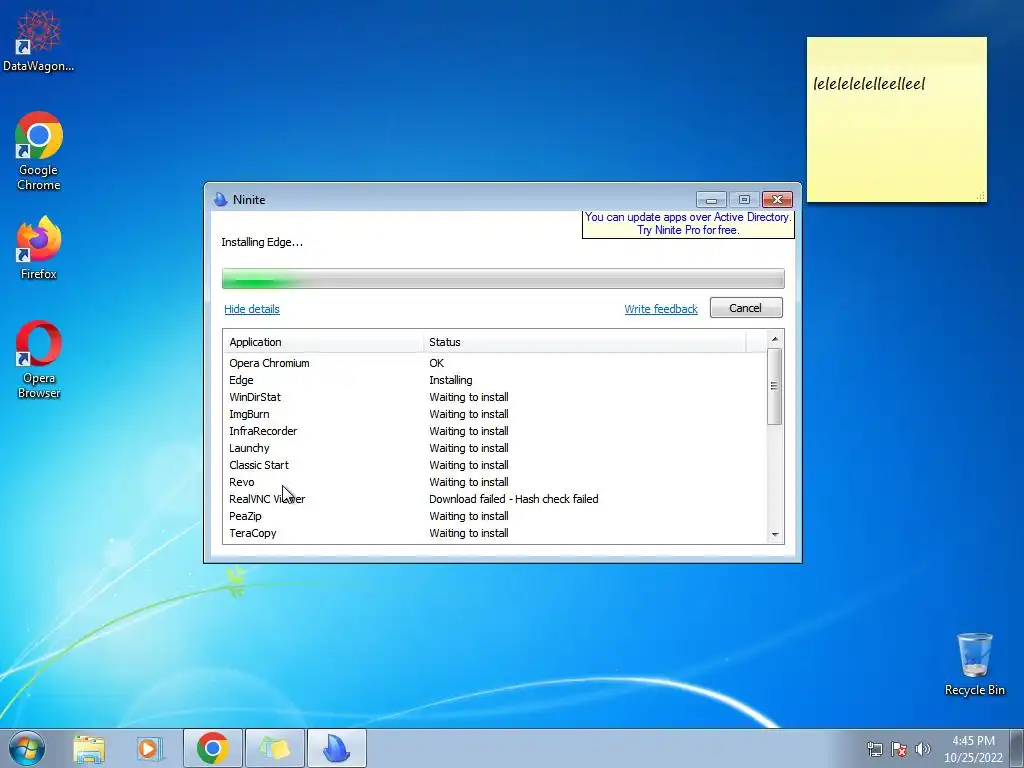Viewport: 1024px width, 768px height.
Task: Click the Ninite title bar icon
Action: (221, 199)
